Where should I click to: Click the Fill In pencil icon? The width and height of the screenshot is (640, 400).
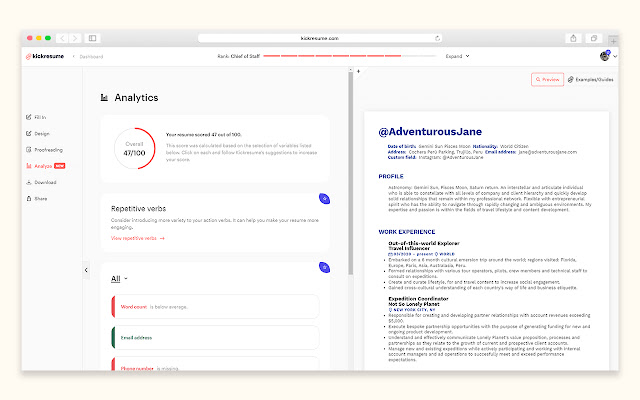pos(29,117)
